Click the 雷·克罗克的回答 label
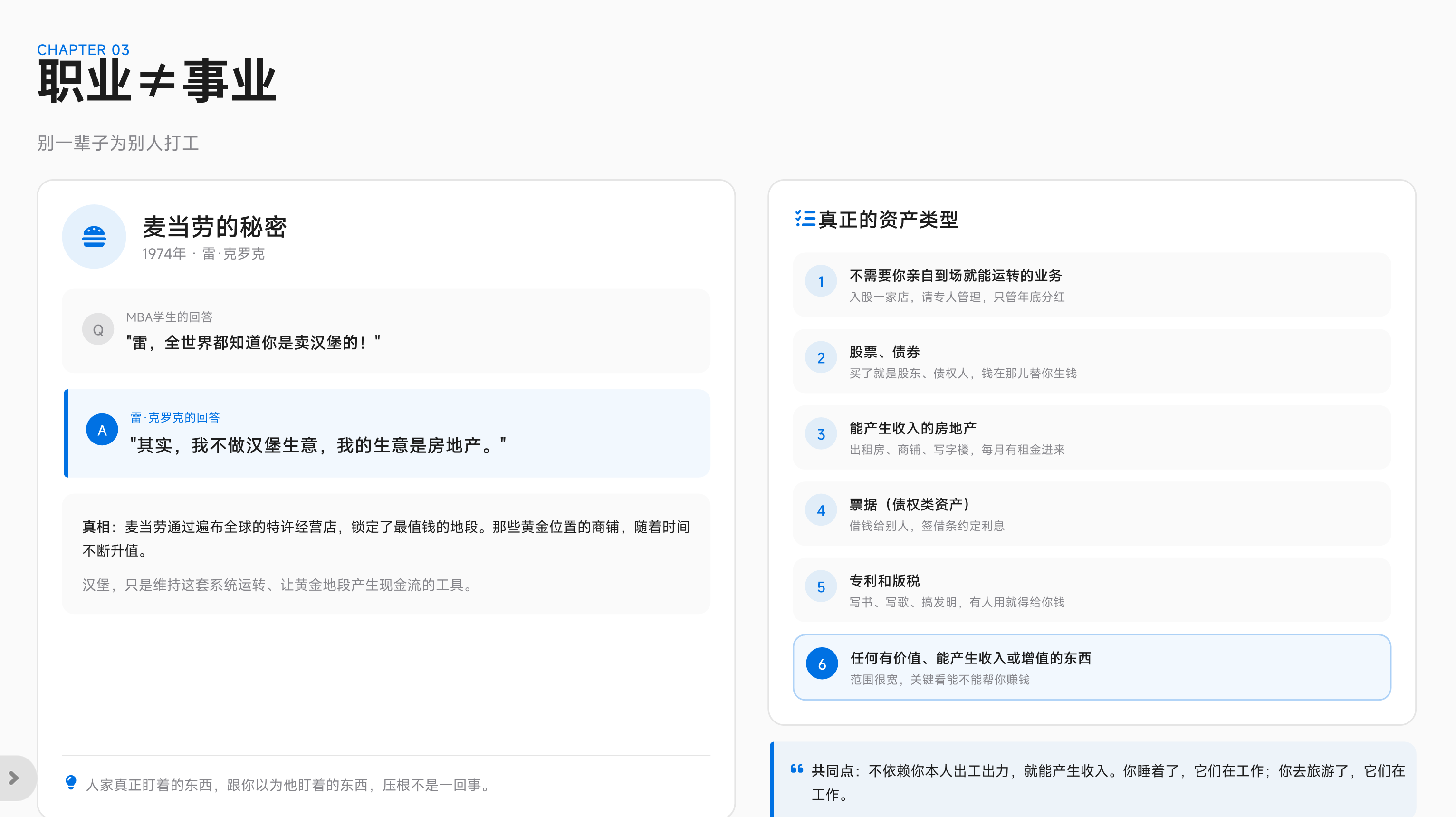Viewport: 1456px width, 817px height. click(x=175, y=417)
